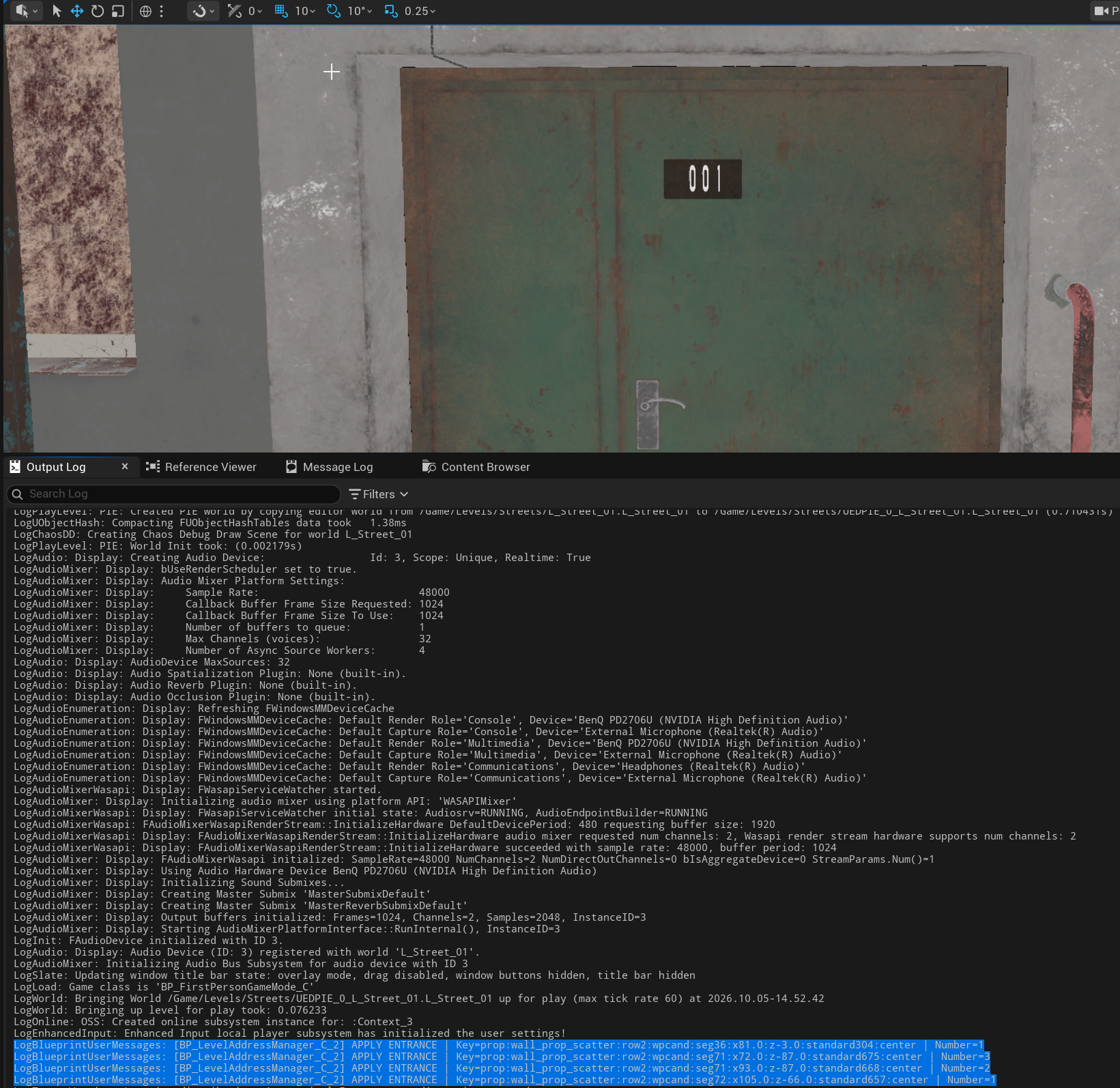Select highlighted log line ending Number=3
The height and width of the screenshot is (1088, 1120).
coord(502,1057)
